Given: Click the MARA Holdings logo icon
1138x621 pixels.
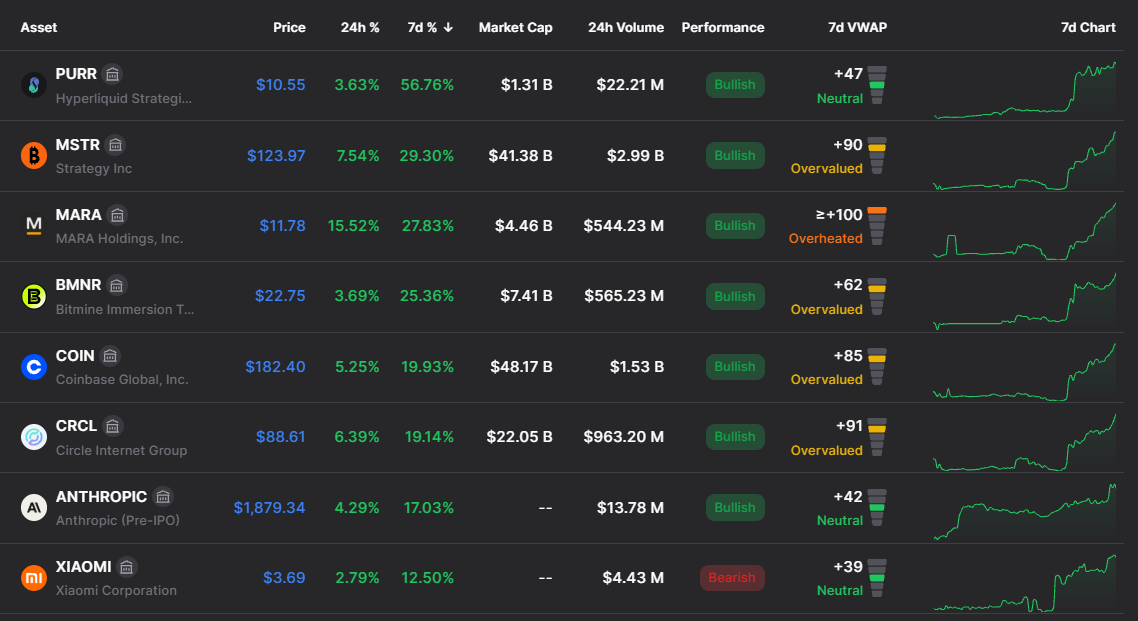Looking at the screenshot, I should (x=34, y=226).
